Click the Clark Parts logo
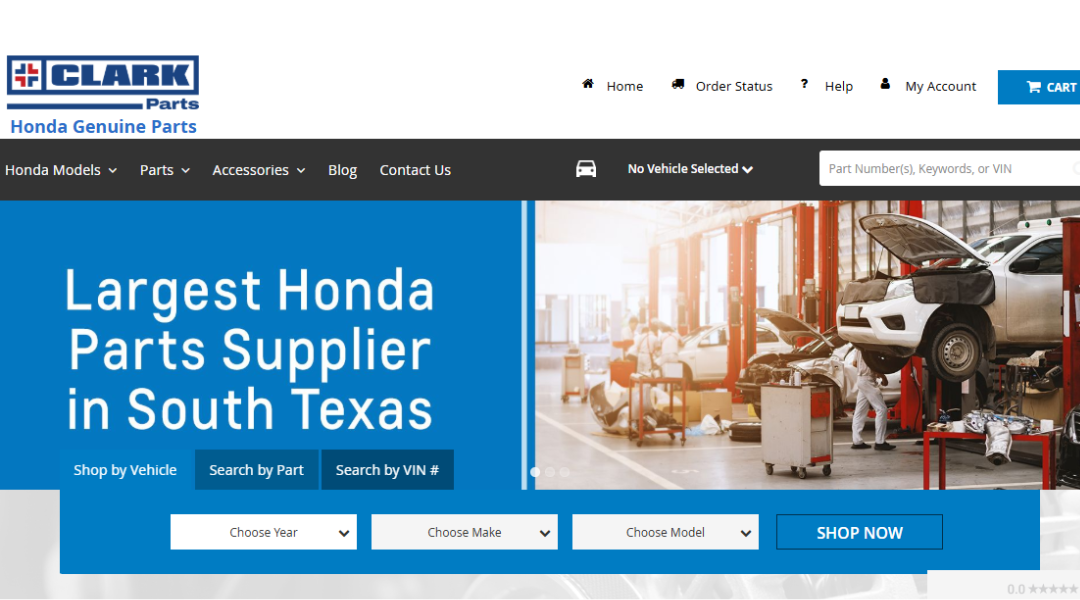This screenshot has height=600, width=1080. point(103,83)
